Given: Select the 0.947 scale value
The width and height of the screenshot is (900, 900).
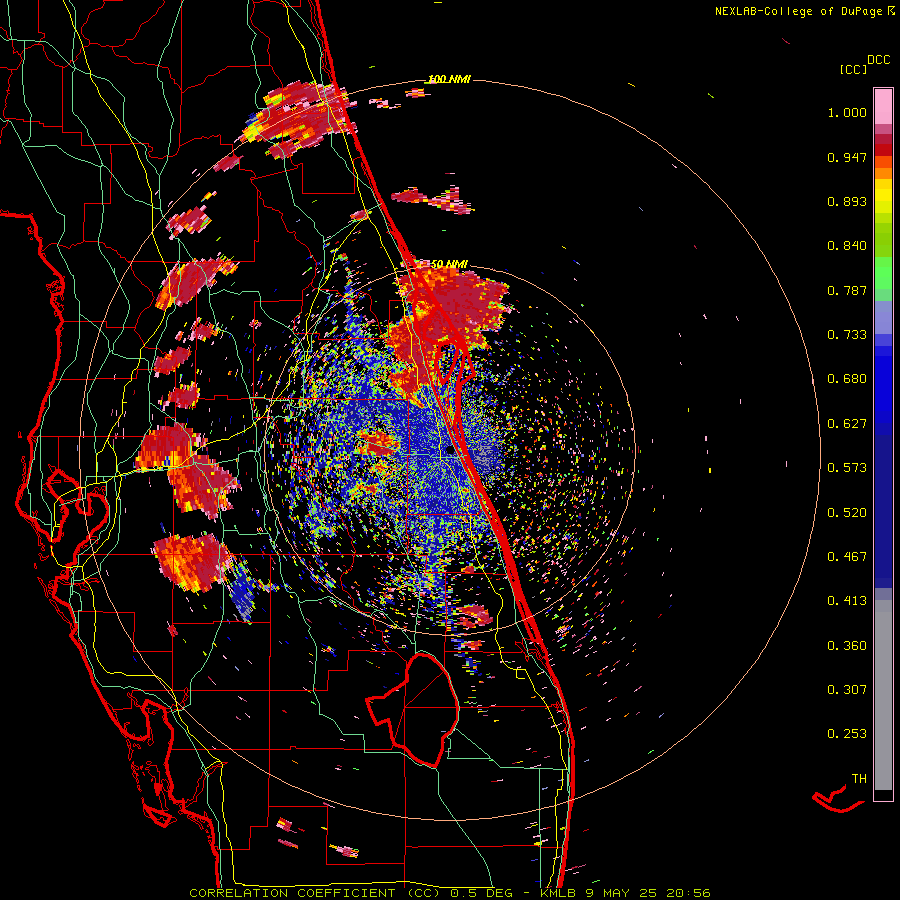Looking at the screenshot, I should [847, 157].
